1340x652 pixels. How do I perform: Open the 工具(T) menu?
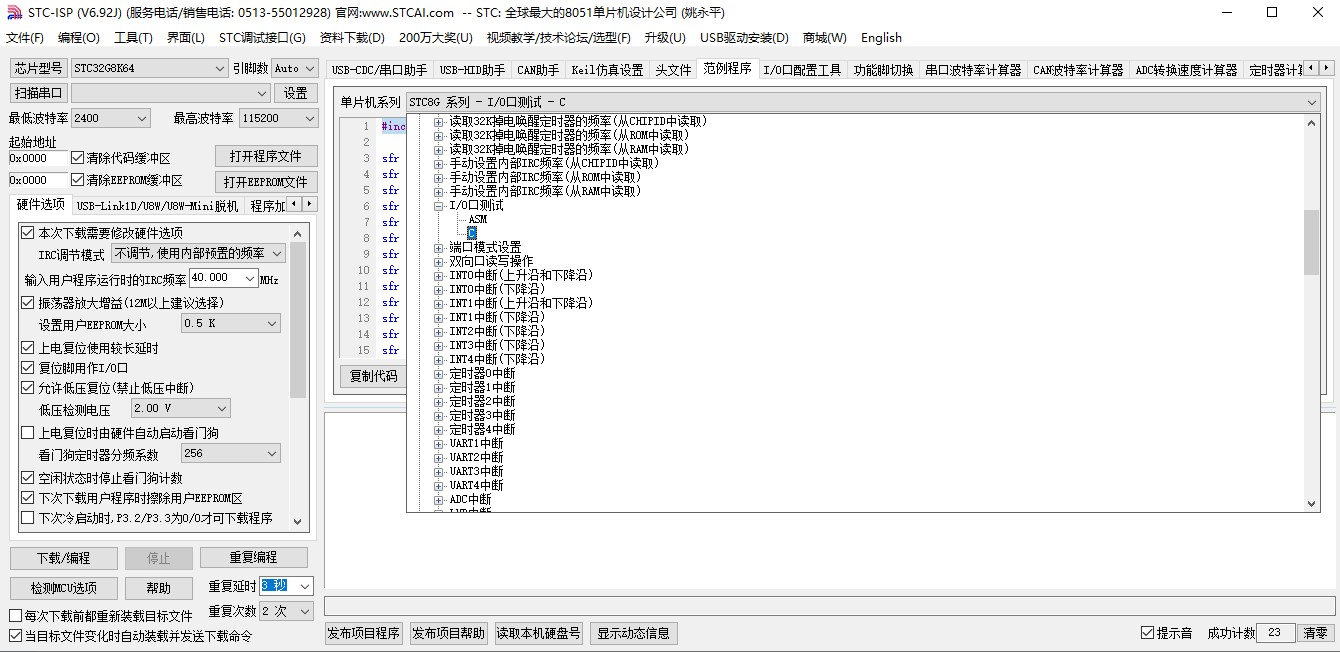[133, 38]
